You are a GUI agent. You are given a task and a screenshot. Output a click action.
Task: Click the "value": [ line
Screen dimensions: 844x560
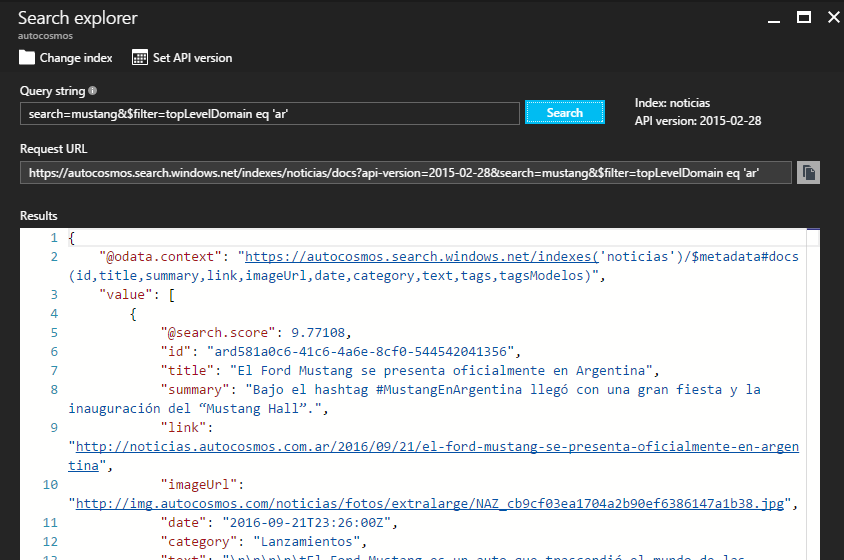click(x=137, y=295)
